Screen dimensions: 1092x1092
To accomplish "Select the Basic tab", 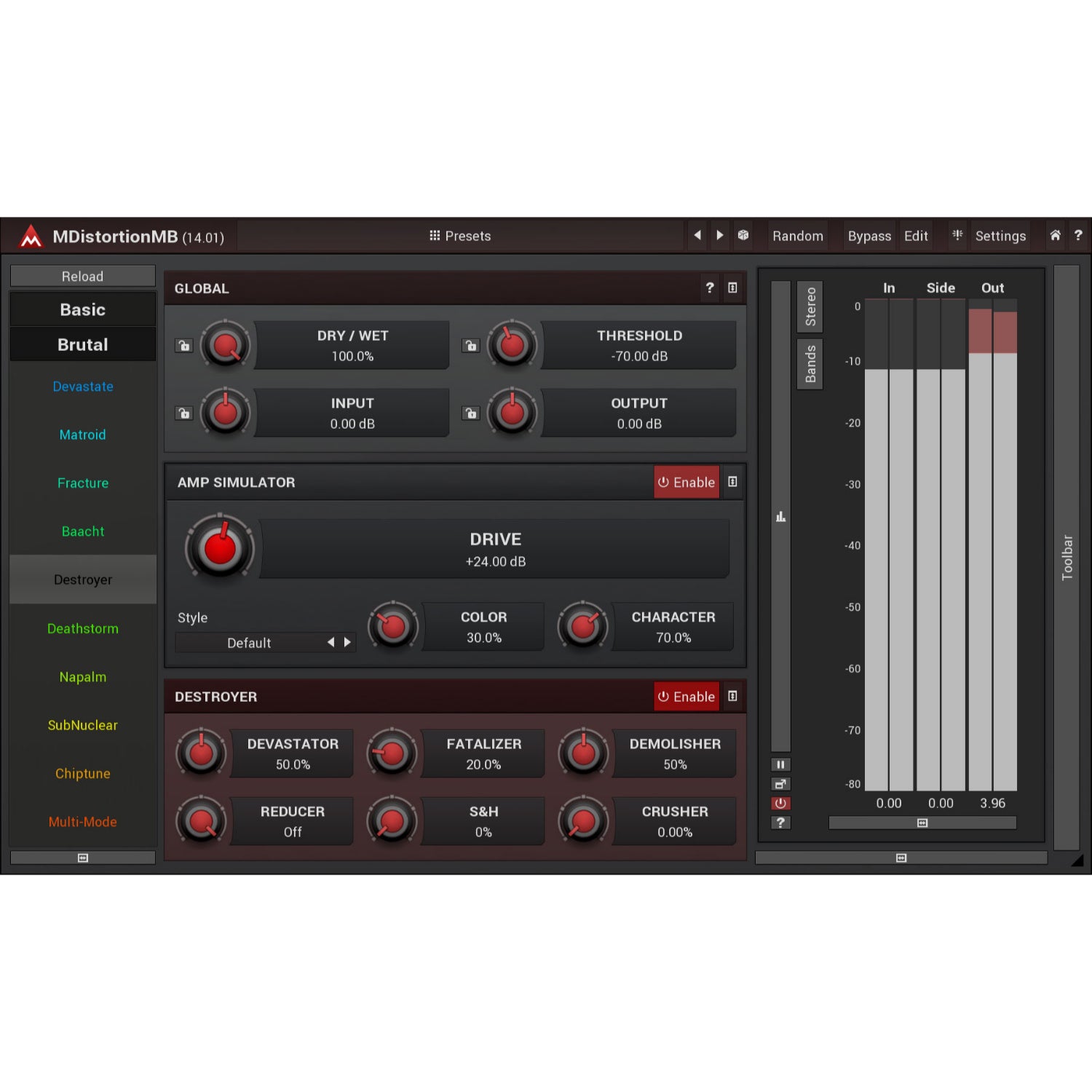I will tap(83, 309).
